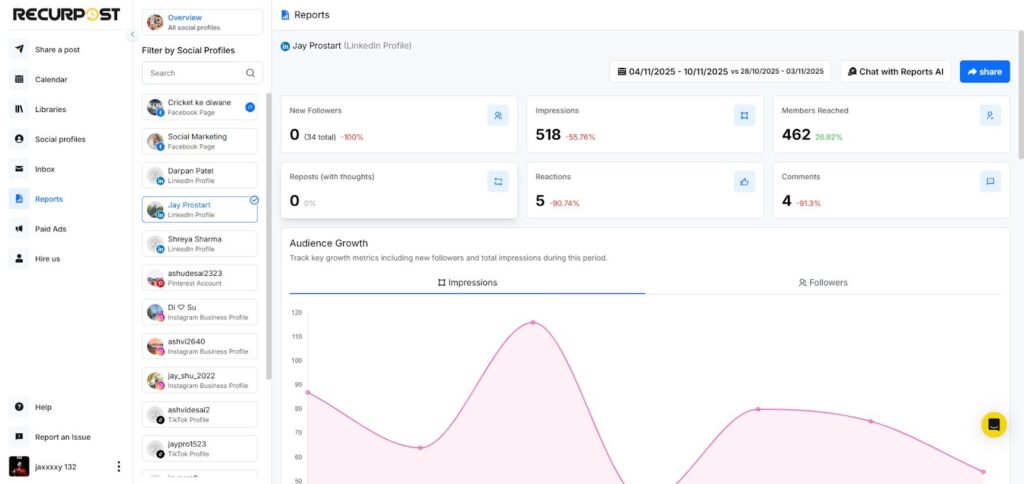
Task: Click the New Followers card icon
Action: pyautogui.click(x=498, y=116)
